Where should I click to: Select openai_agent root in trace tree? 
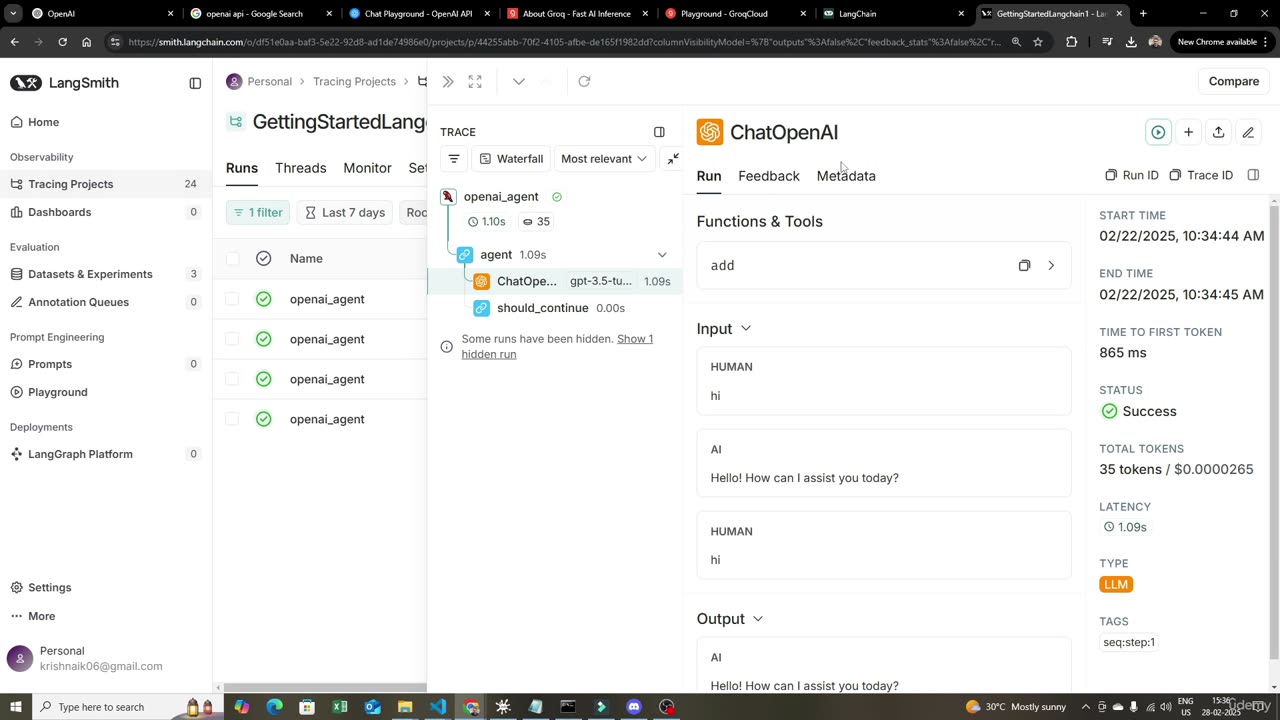501,197
